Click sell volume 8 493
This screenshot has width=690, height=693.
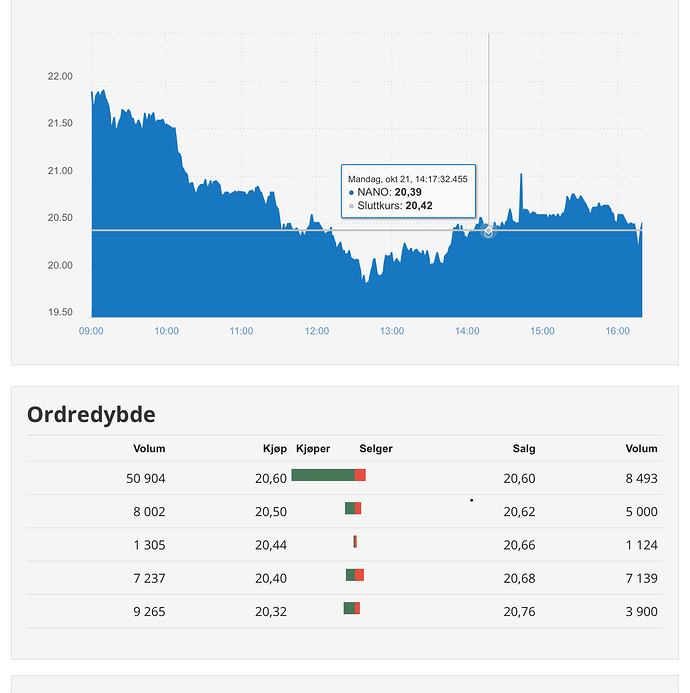pos(641,479)
